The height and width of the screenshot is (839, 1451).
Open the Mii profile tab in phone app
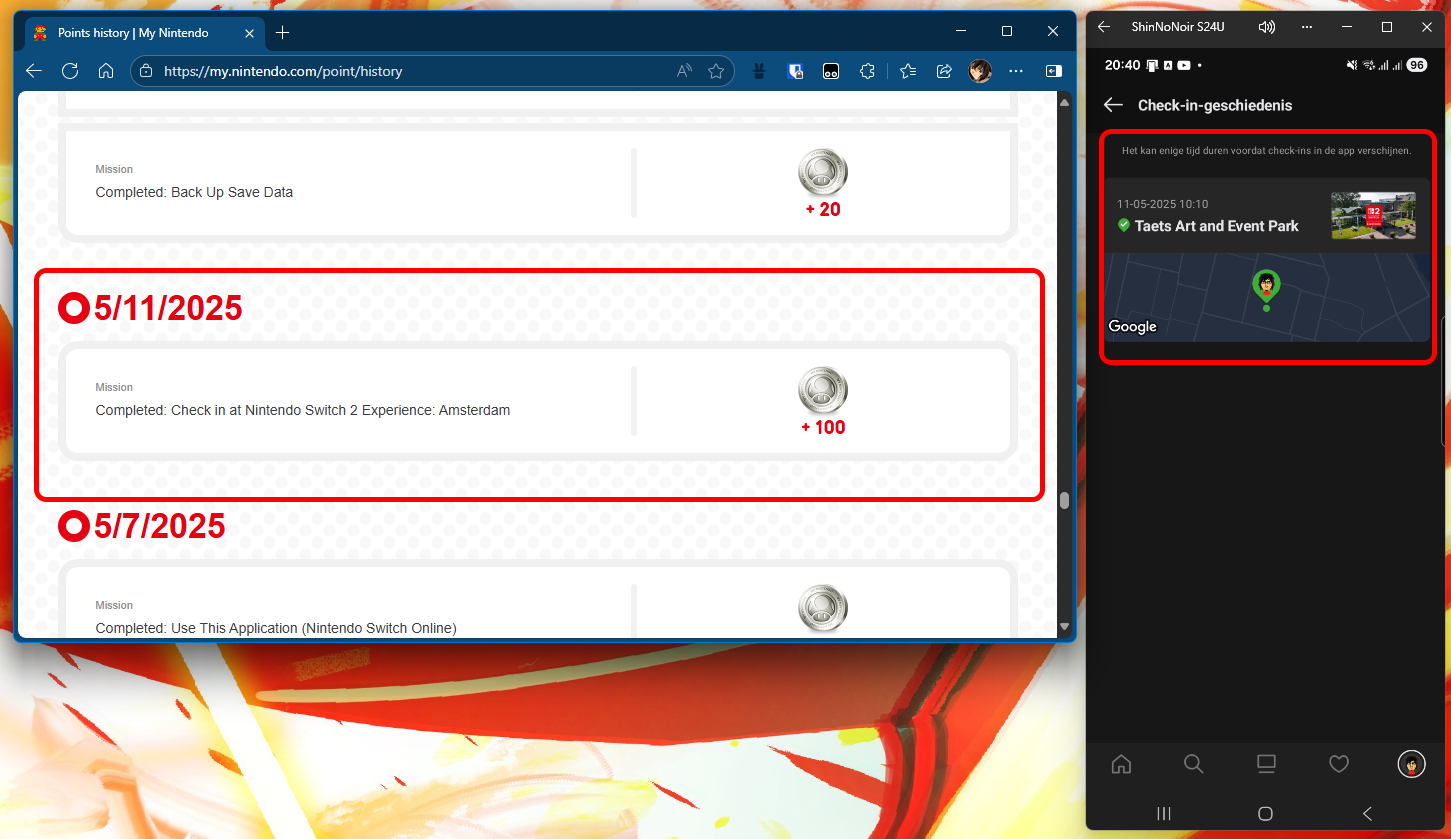1411,764
